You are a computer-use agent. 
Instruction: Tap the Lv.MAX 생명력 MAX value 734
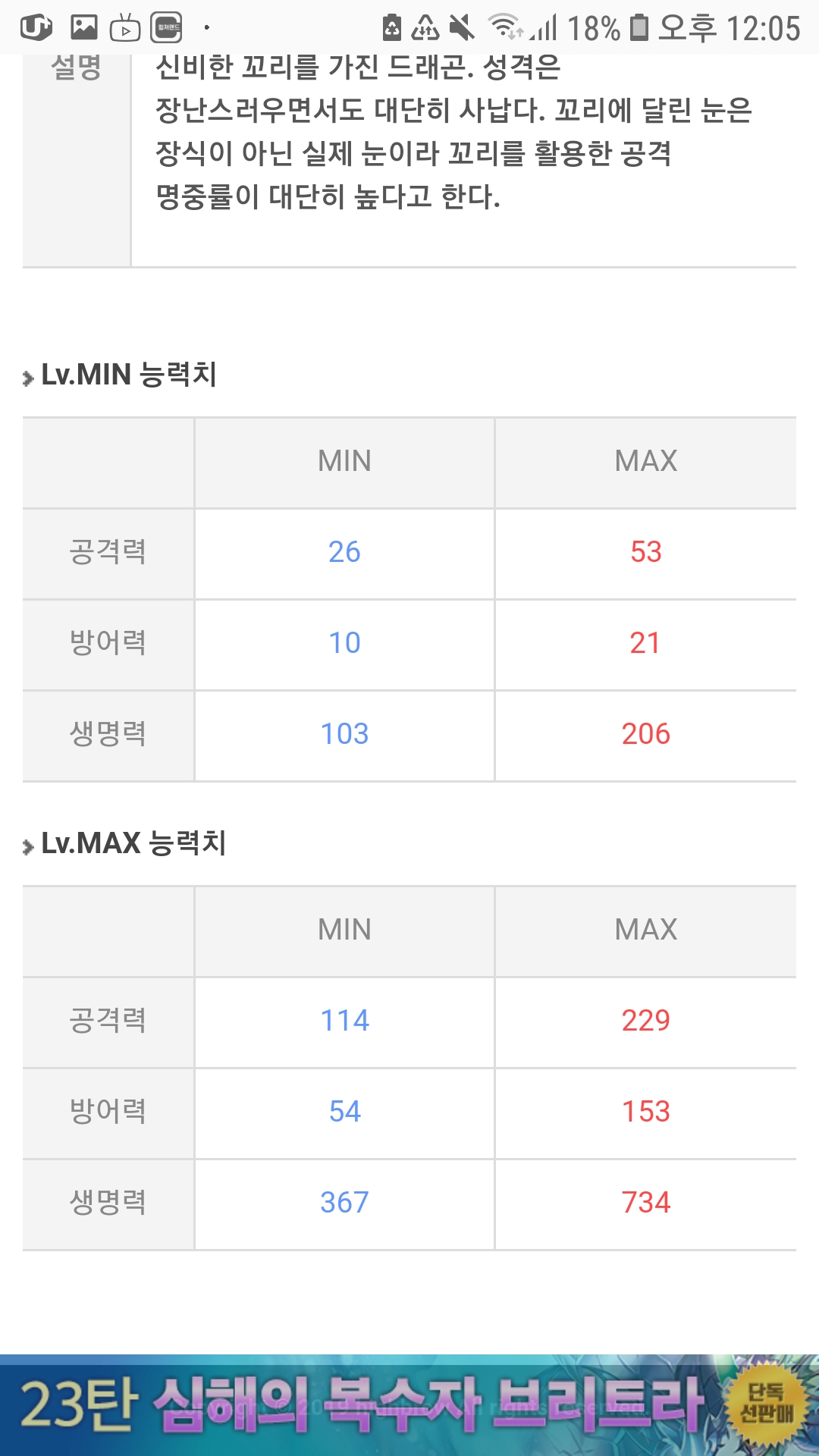(x=646, y=1203)
